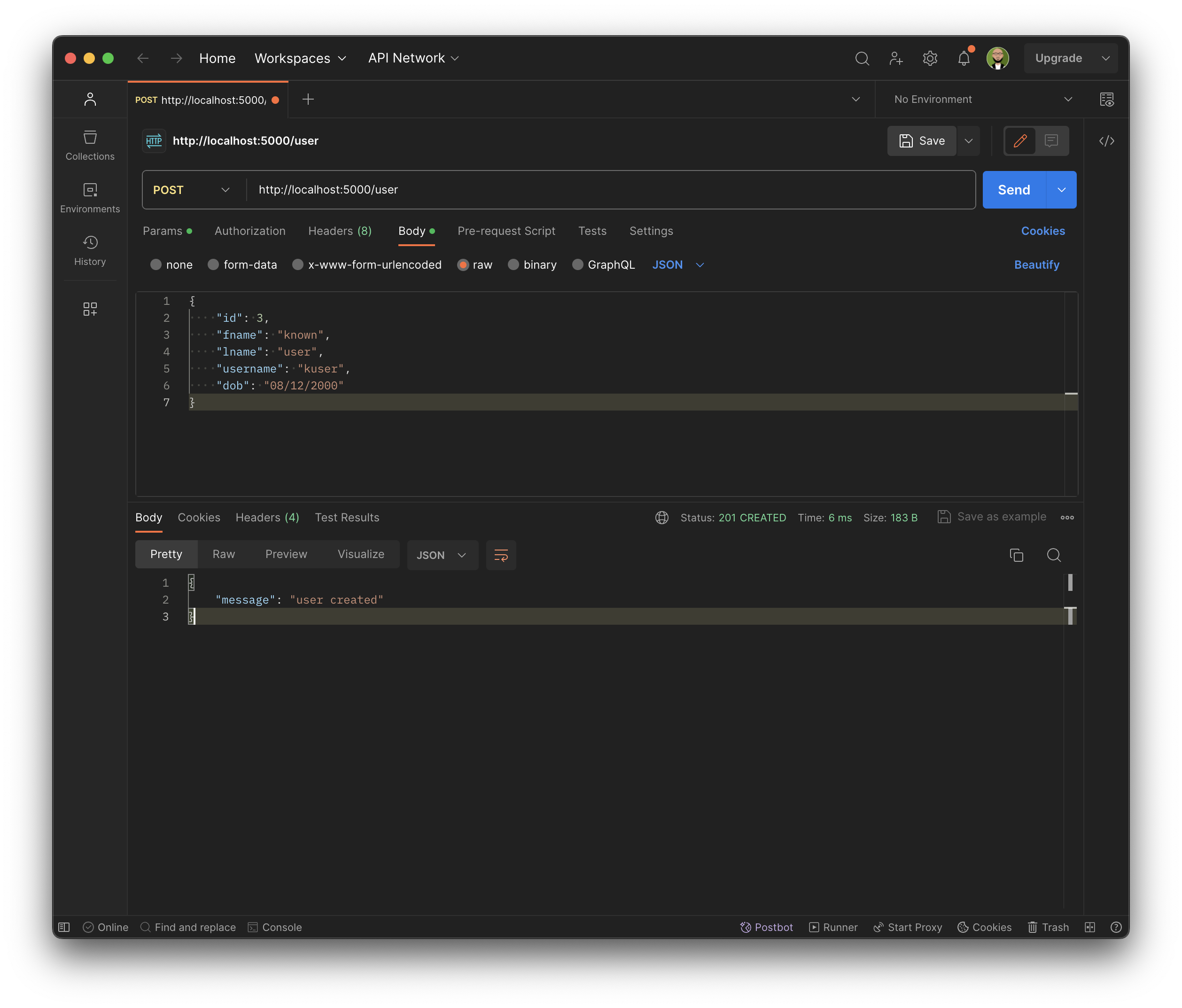Switch to the Authorization tab

[250, 231]
